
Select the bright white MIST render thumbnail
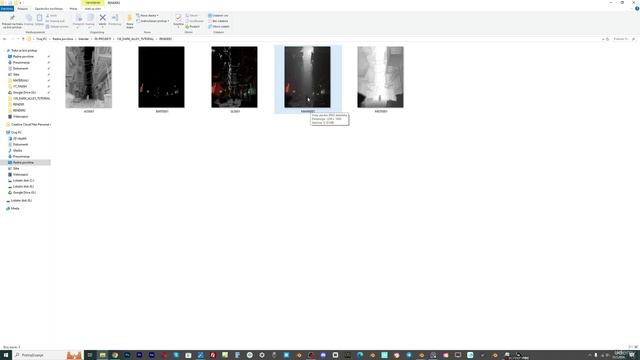tap(380, 77)
